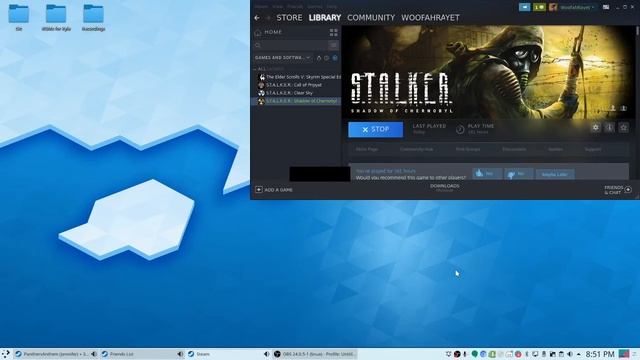Open the third desktop folder
Image resolution: width=640 pixels, height=360 pixels.
point(93,18)
